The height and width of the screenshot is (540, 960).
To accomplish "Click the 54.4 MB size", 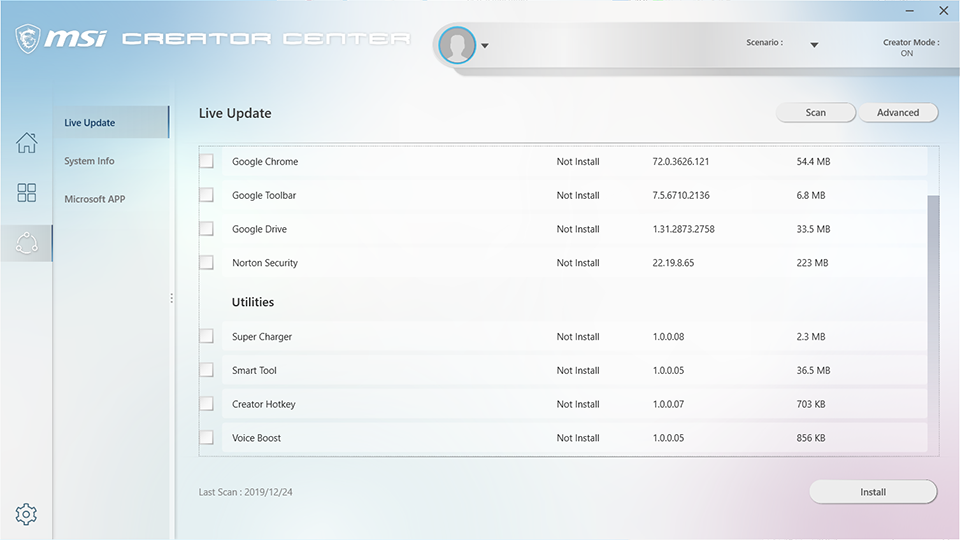I will click(x=813, y=162).
